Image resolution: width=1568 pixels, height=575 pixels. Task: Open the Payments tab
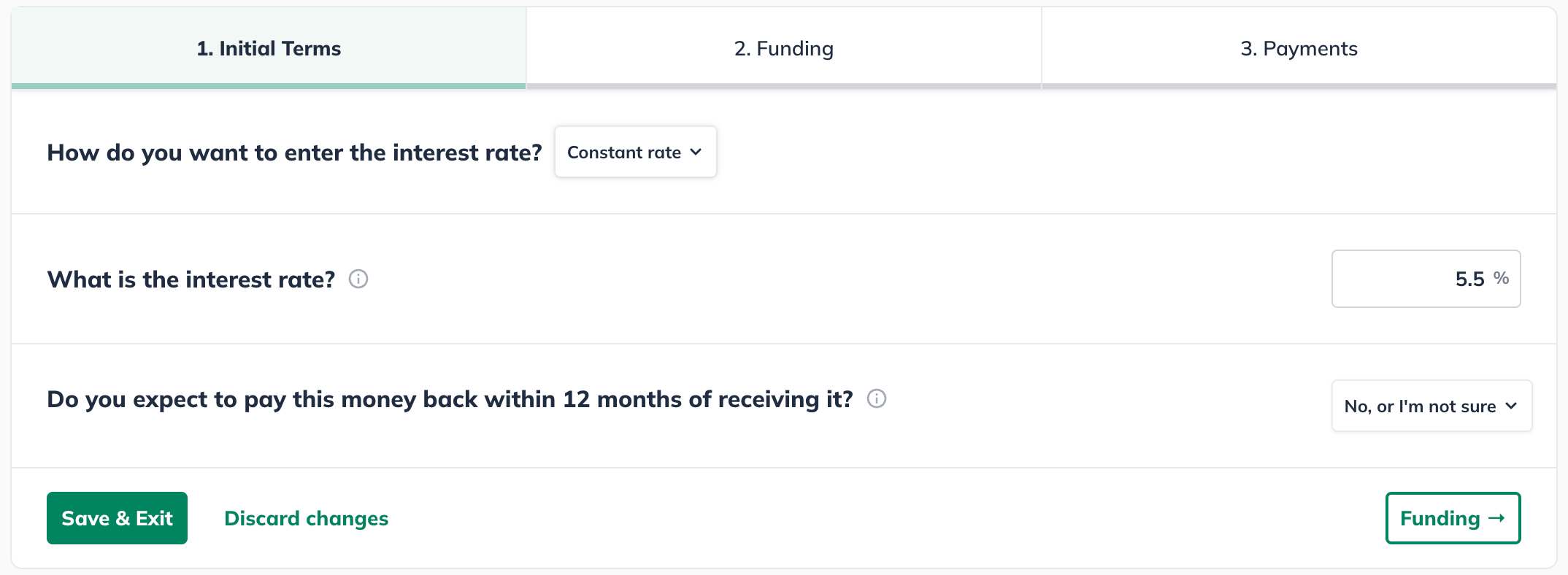1299,48
